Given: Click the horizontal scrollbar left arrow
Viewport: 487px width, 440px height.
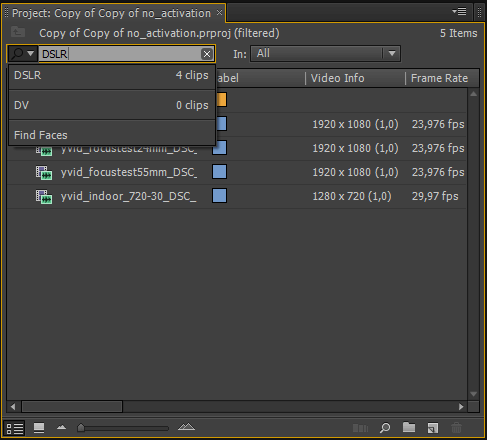Looking at the screenshot, I should (x=13, y=407).
